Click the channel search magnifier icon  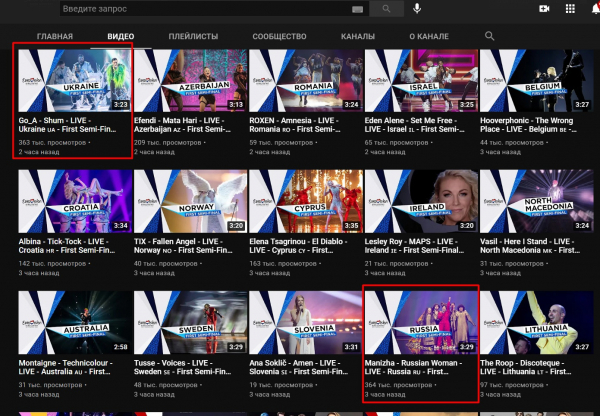tap(489, 36)
